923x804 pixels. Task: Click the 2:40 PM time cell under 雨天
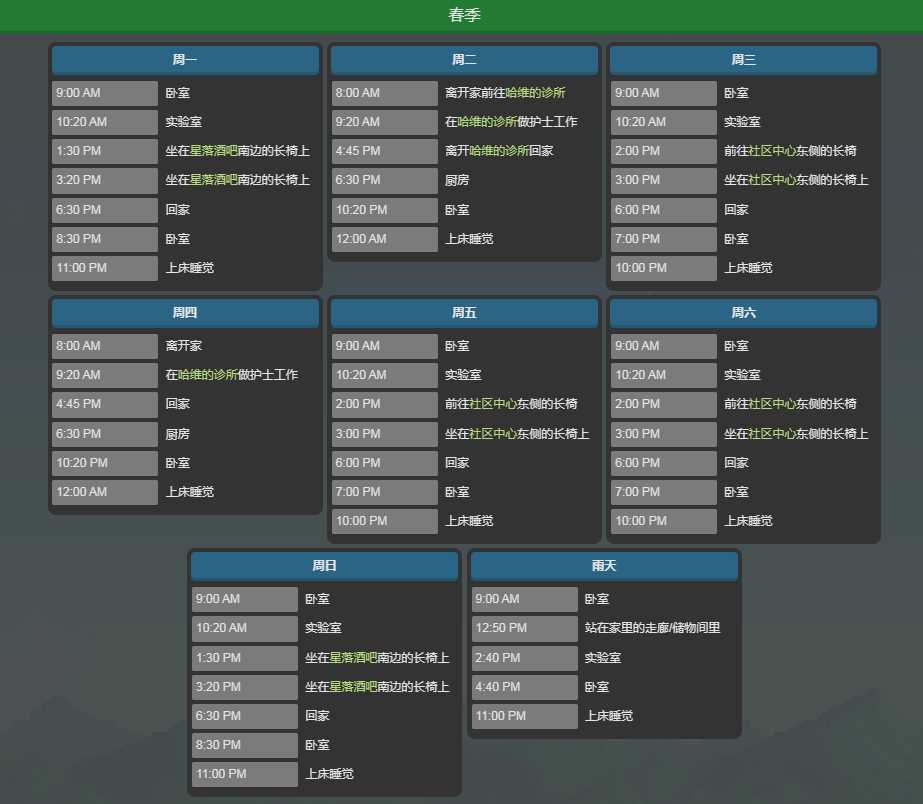click(524, 658)
